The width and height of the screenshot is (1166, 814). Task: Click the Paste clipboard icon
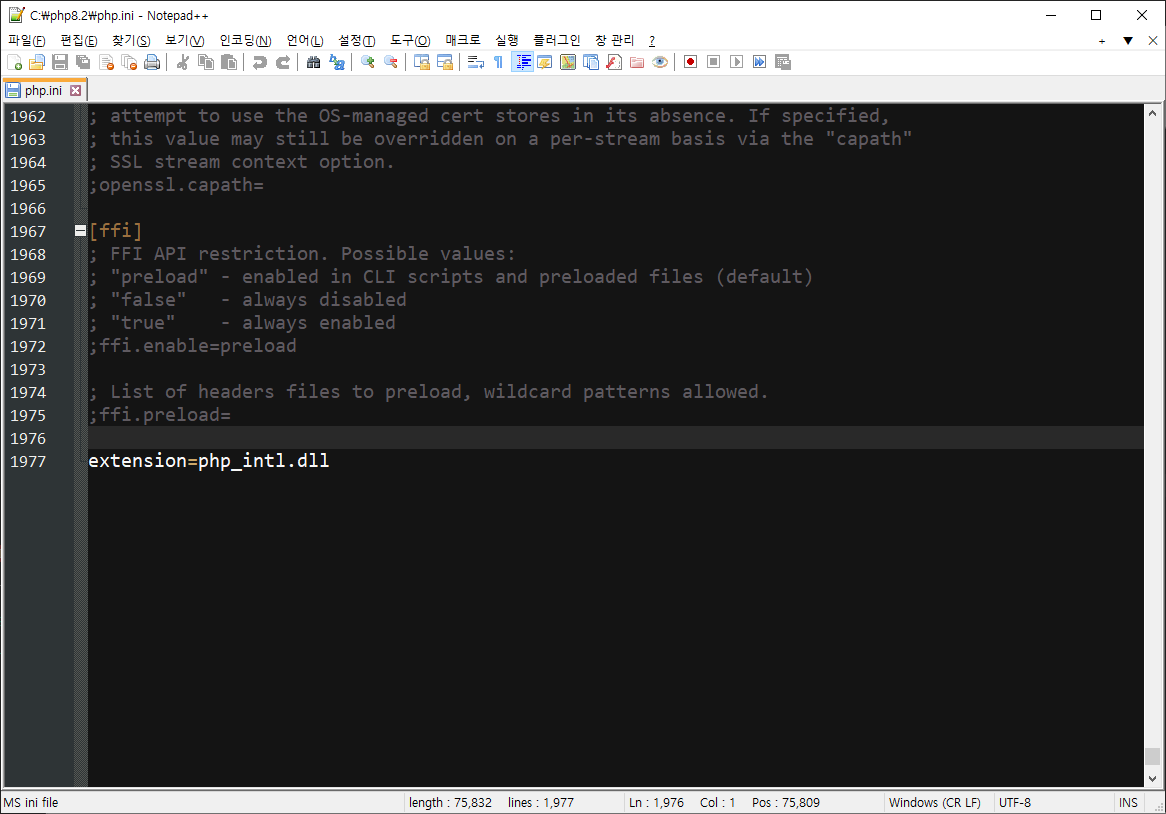pos(230,62)
